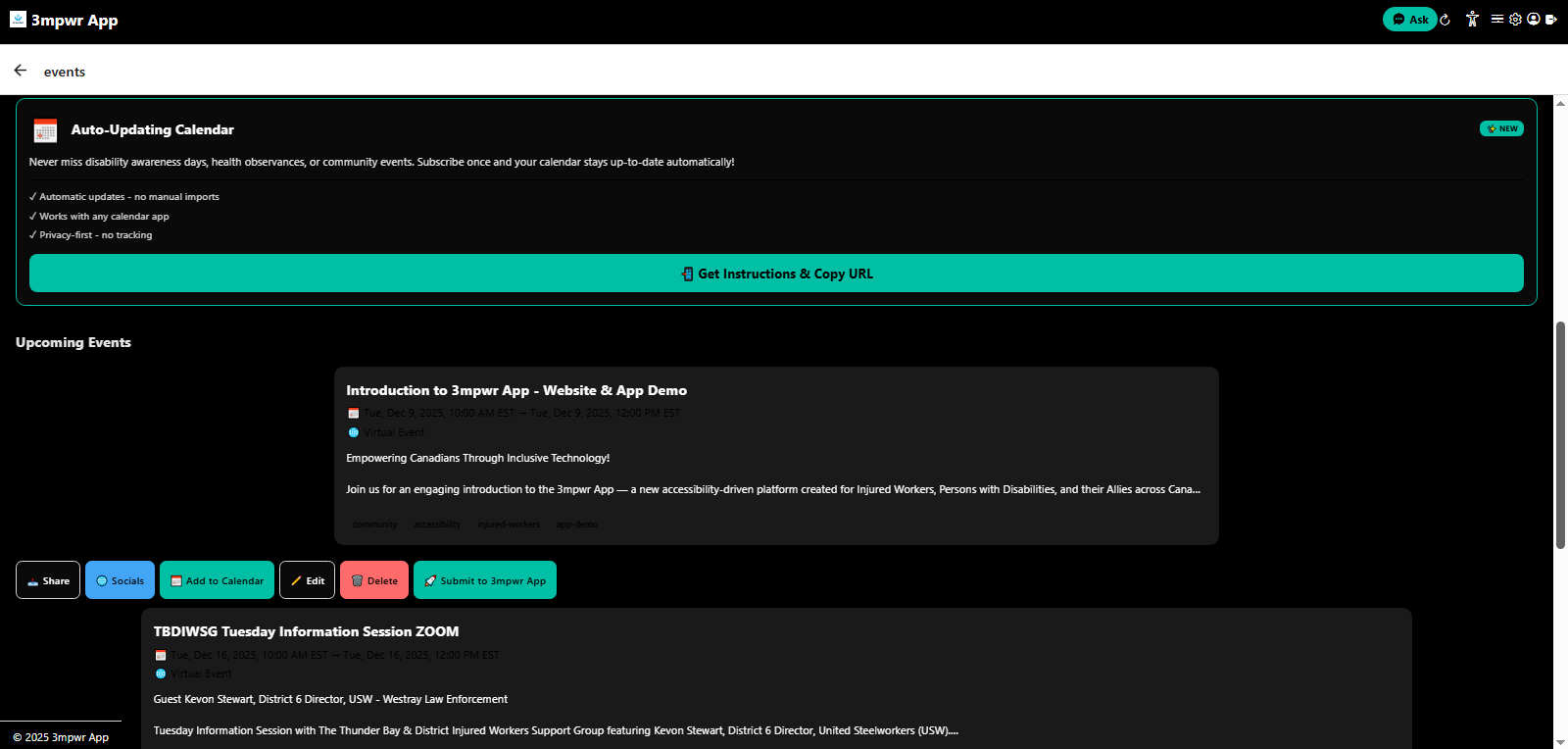Open the accessibility options icon

click(1472, 20)
